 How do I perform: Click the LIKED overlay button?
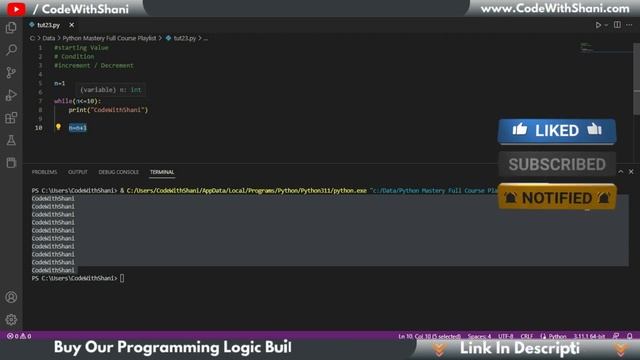tap(557, 131)
